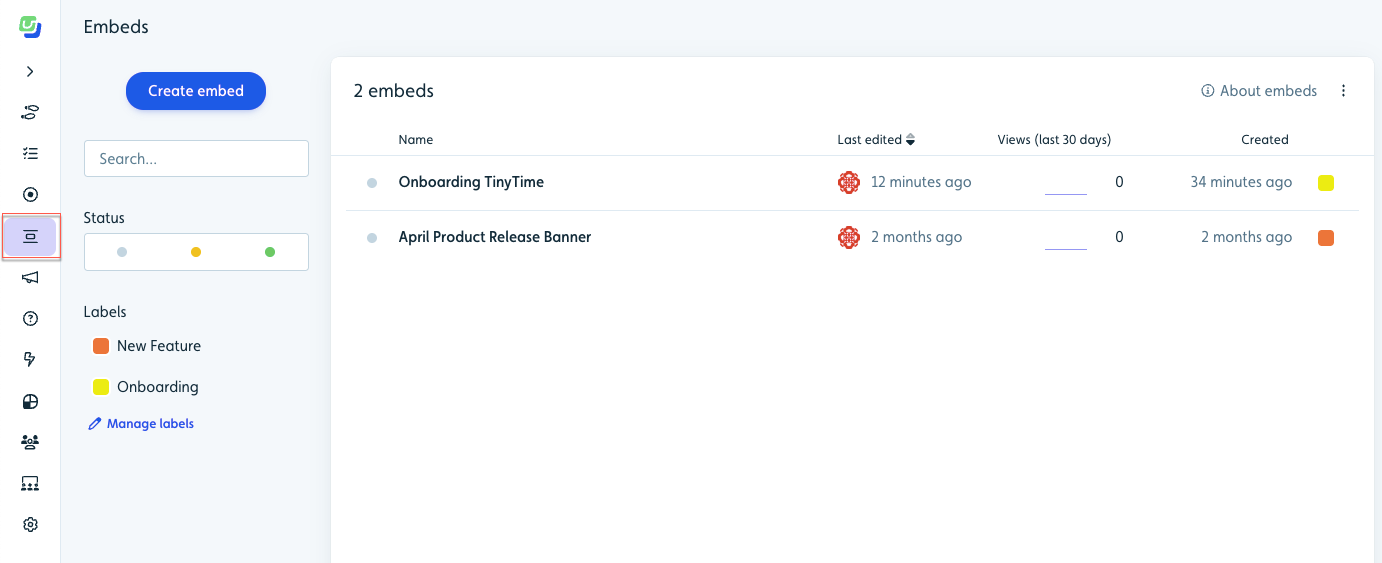The image size is (1382, 563).
Task: Click orange label swatch on April Product Release row
Action: click(x=1326, y=238)
